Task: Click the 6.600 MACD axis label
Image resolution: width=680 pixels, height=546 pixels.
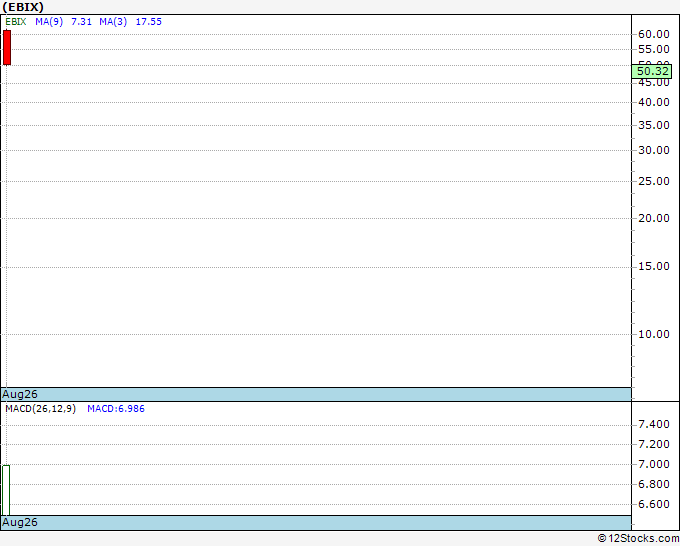Action: point(654,504)
